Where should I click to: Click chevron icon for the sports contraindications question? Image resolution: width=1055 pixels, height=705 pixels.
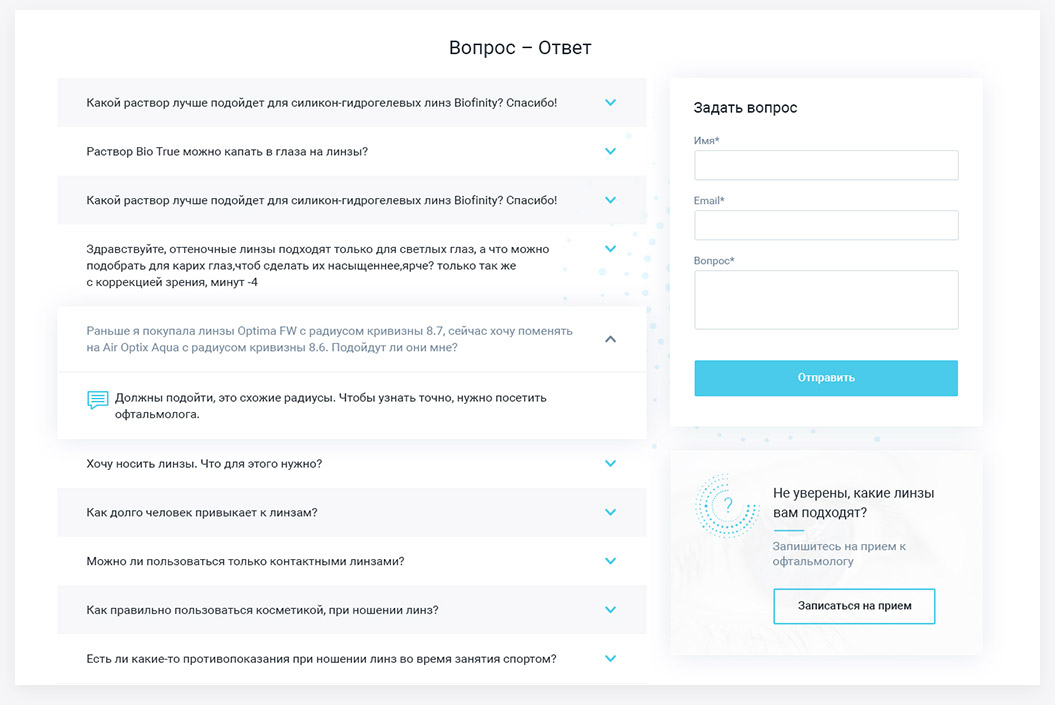pyautogui.click(x=610, y=659)
